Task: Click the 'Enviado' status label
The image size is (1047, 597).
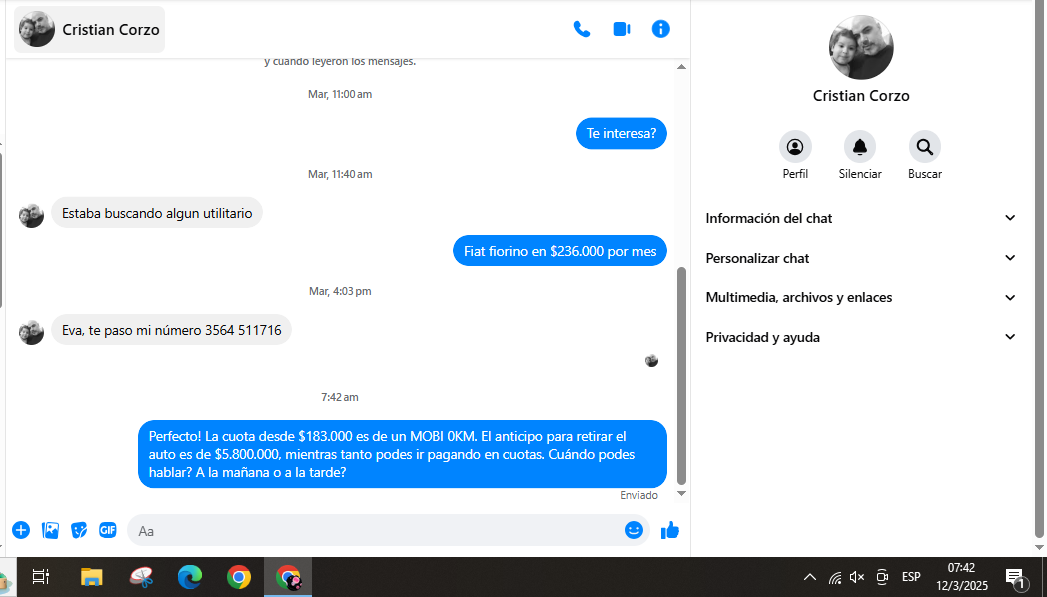Action: [639, 495]
